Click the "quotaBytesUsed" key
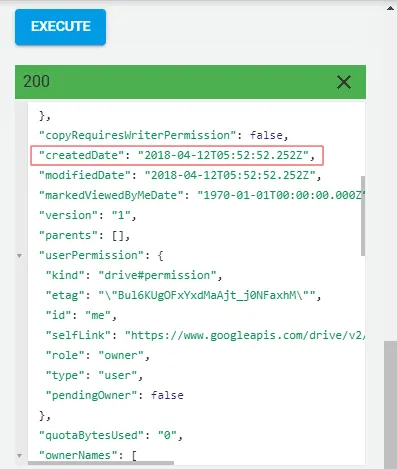397x469 pixels. click(91, 435)
